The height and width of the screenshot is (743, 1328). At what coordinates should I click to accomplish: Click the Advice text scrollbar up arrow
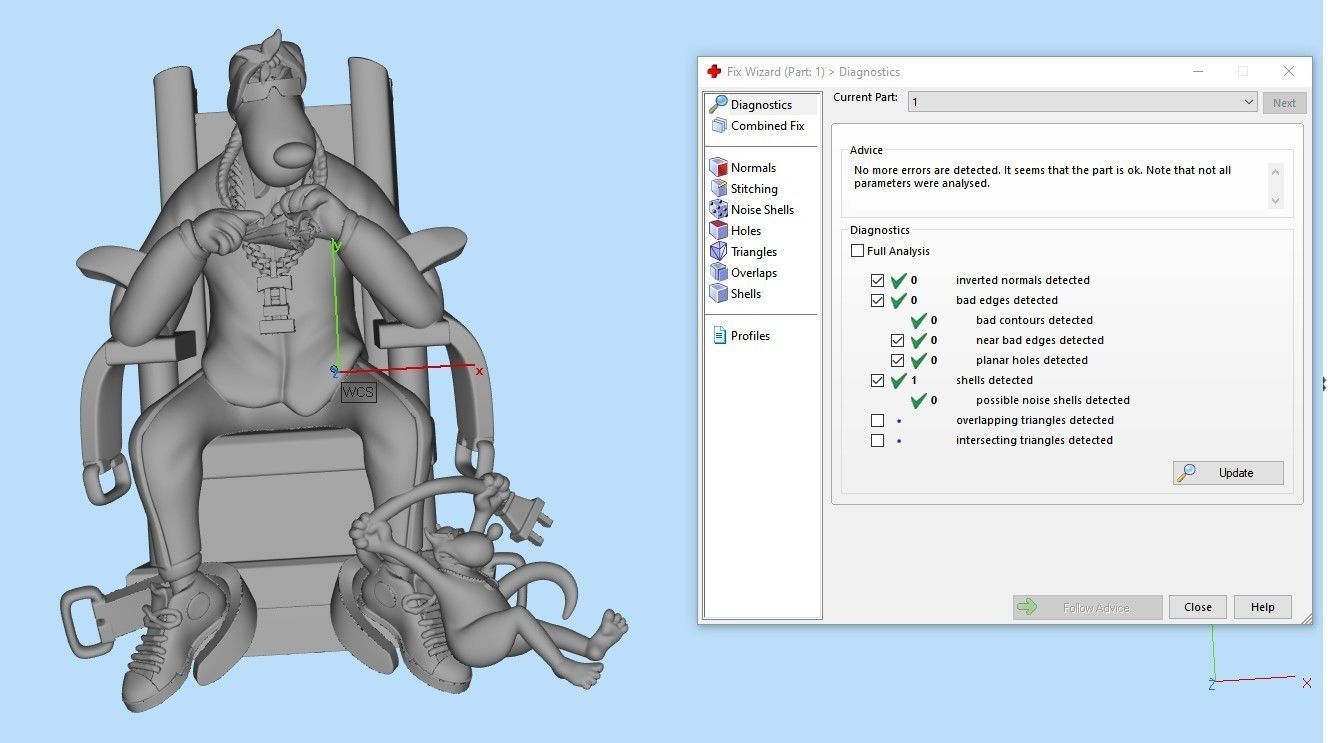coord(1275,171)
